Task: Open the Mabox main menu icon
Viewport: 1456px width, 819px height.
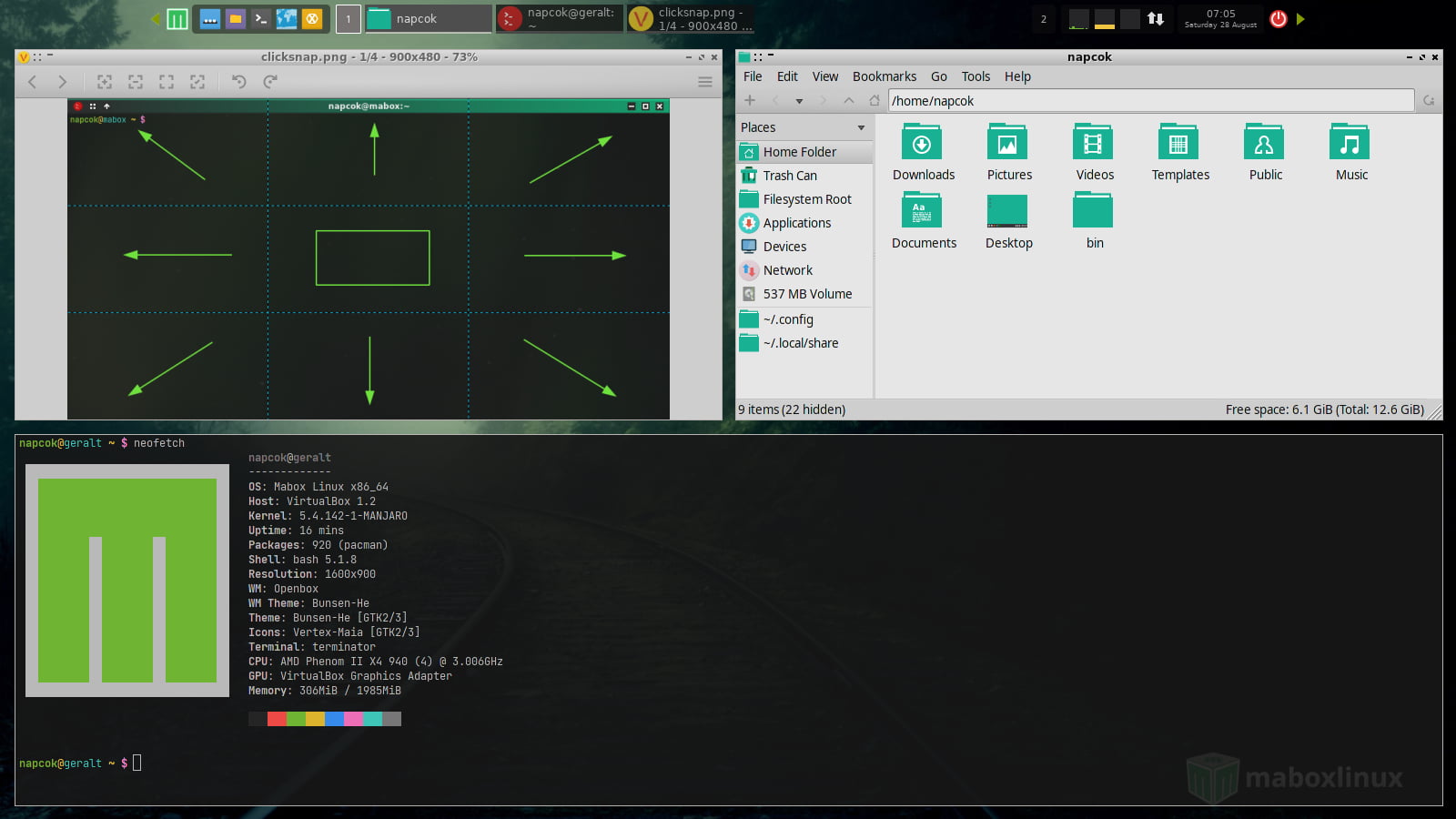Action: [x=177, y=18]
